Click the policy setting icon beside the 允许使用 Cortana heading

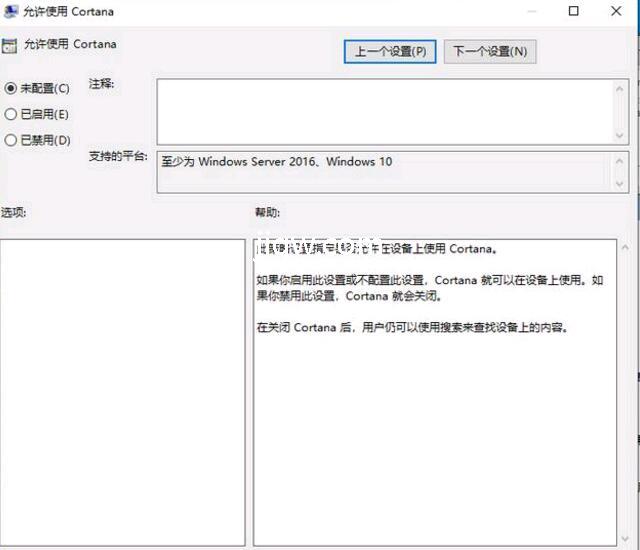[x=9, y=45]
